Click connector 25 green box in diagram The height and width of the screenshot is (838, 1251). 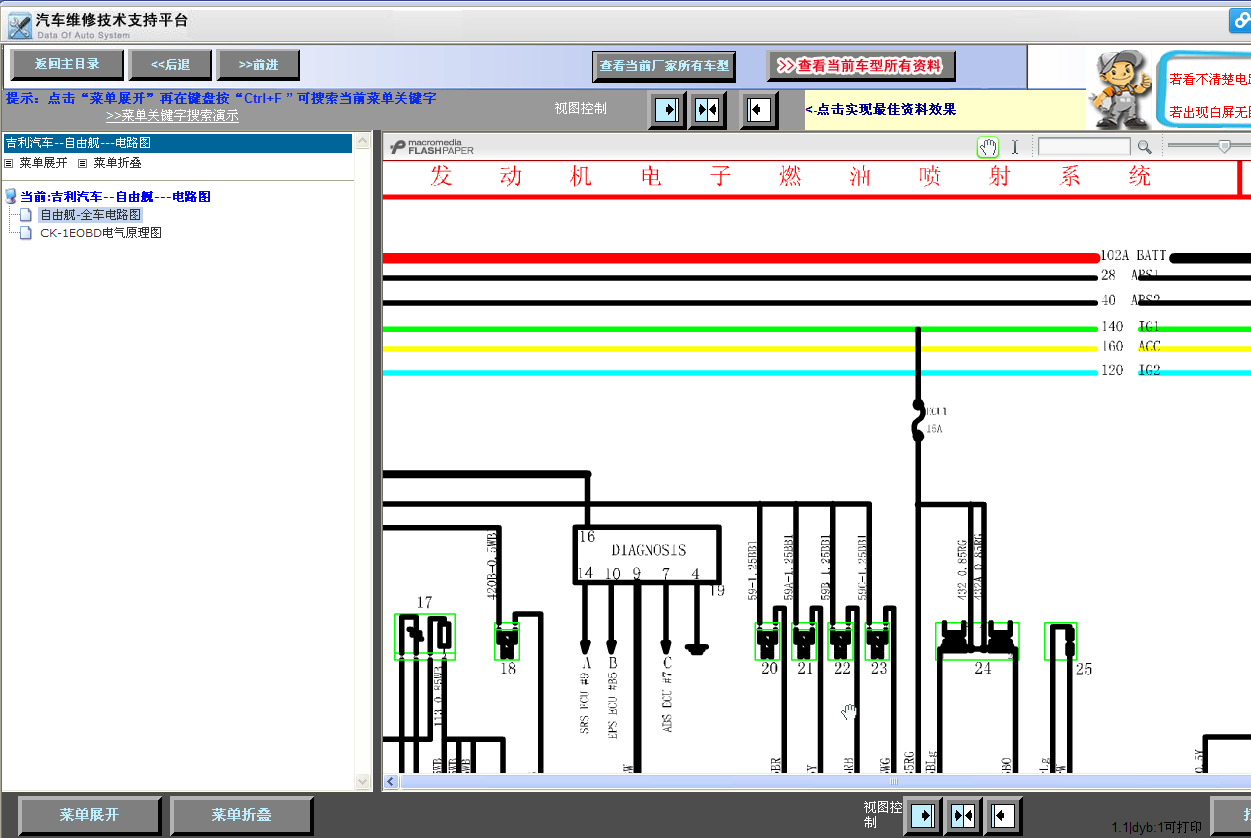coord(1061,641)
